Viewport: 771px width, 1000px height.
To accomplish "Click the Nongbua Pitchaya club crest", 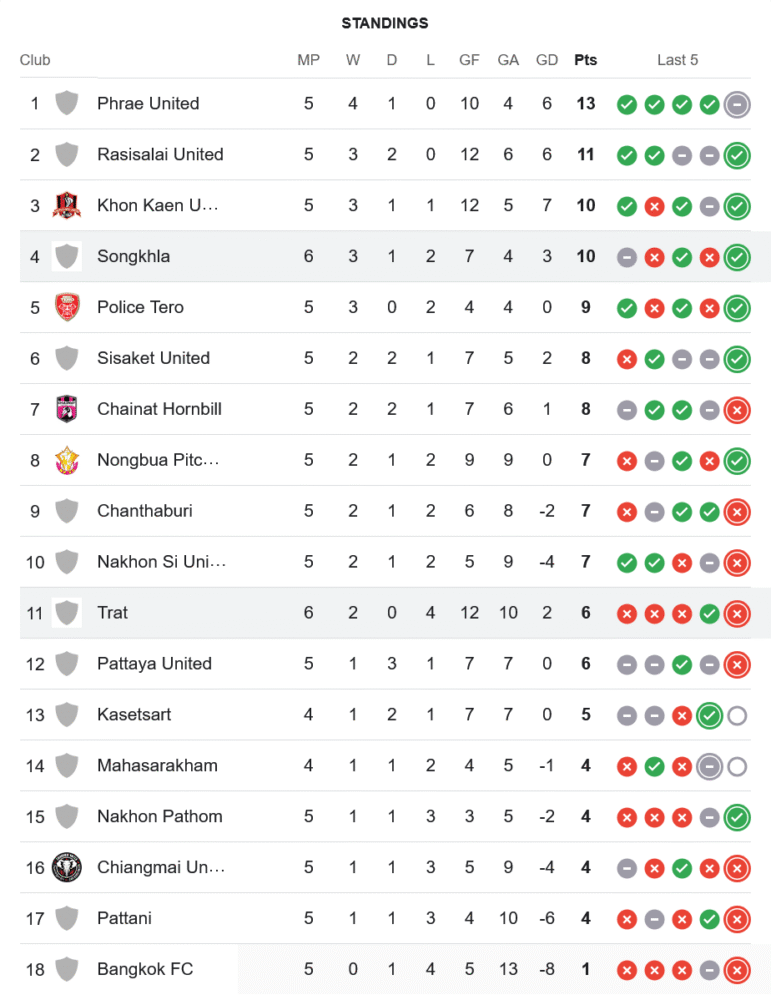I will click(x=67, y=460).
